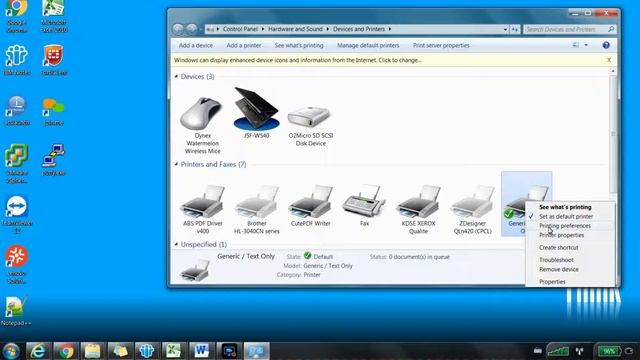Open Windows Explorer folder in taskbar
The width and height of the screenshot is (640, 360).
point(93,351)
